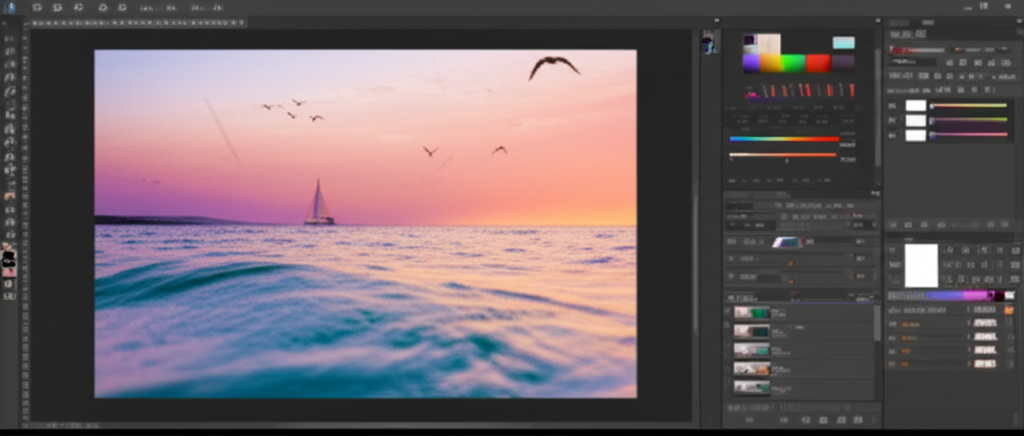The width and height of the screenshot is (1024, 436).
Task: Click the purple-to-green channel slider
Action: coord(969,120)
